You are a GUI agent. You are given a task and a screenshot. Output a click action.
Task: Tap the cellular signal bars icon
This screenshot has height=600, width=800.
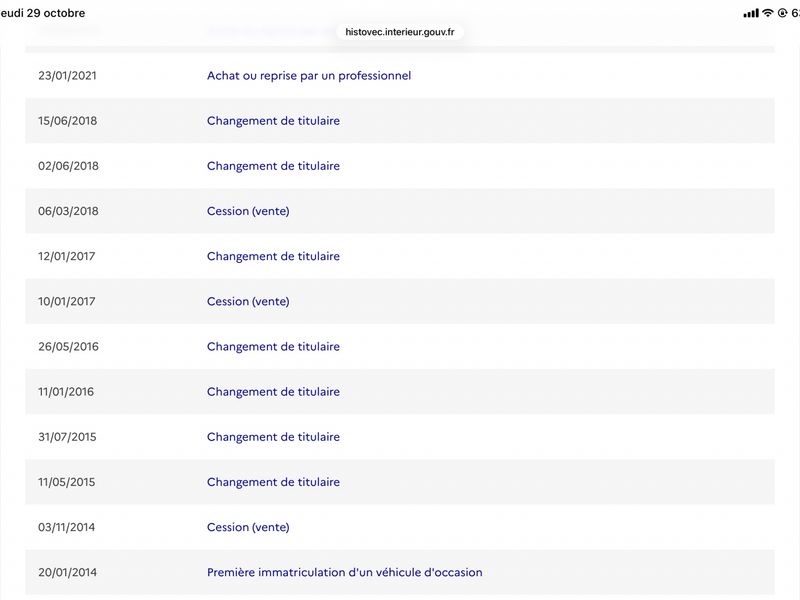[x=751, y=13]
